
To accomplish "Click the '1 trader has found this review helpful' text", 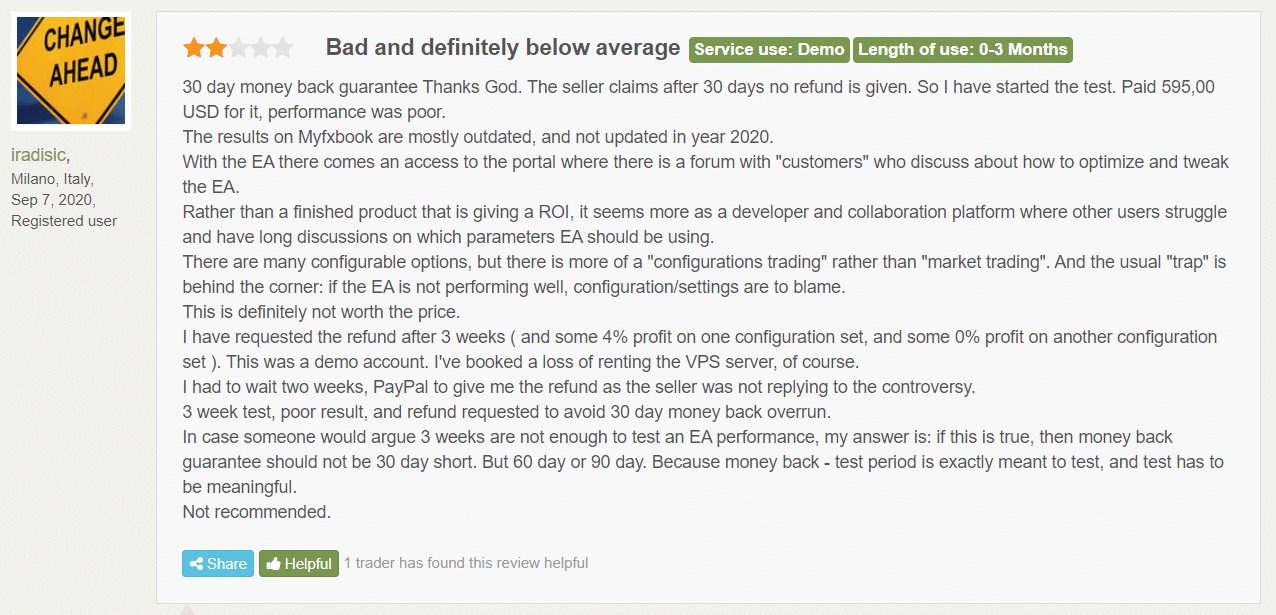I will (466, 563).
